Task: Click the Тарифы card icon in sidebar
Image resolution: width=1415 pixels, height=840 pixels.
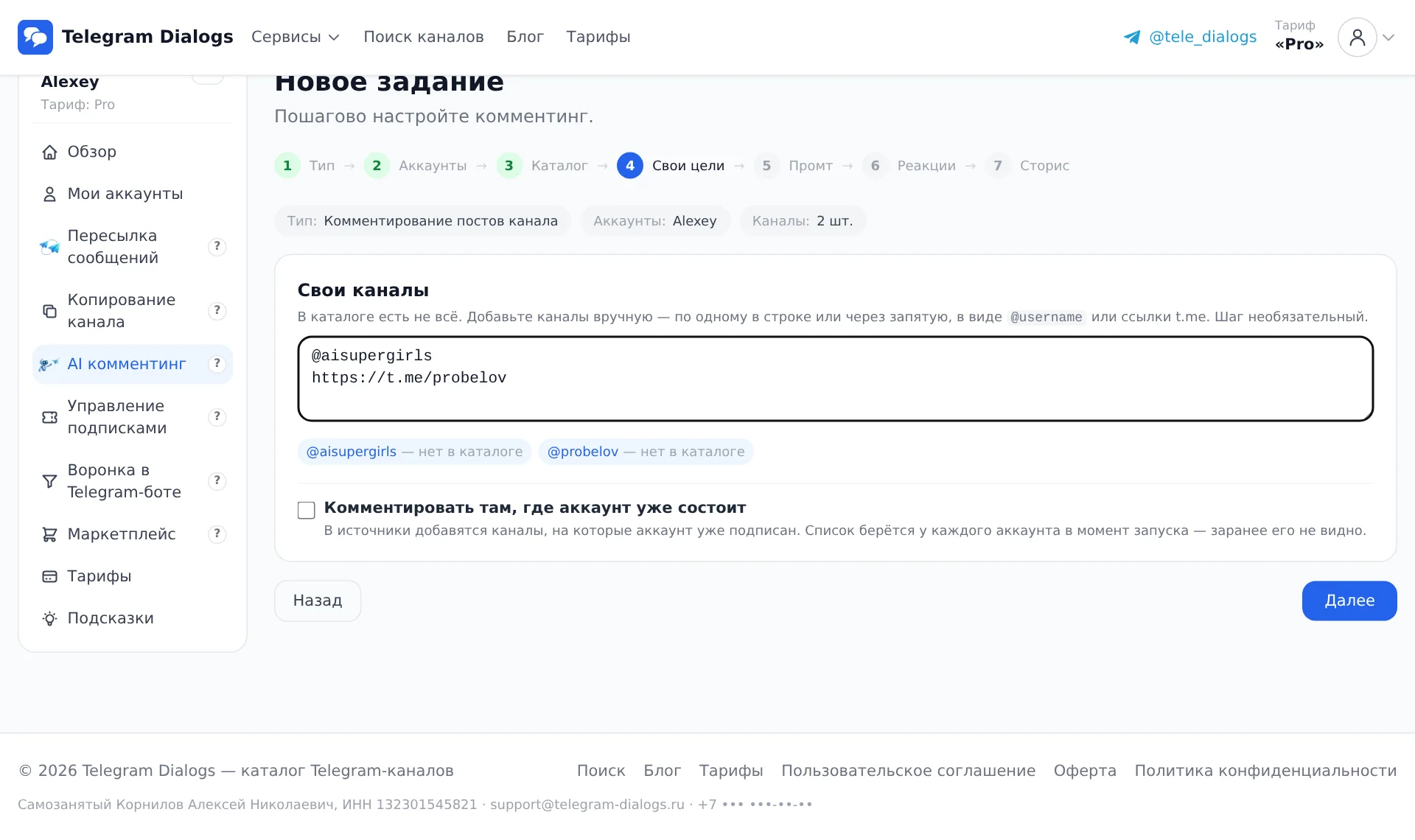Action: click(x=49, y=576)
